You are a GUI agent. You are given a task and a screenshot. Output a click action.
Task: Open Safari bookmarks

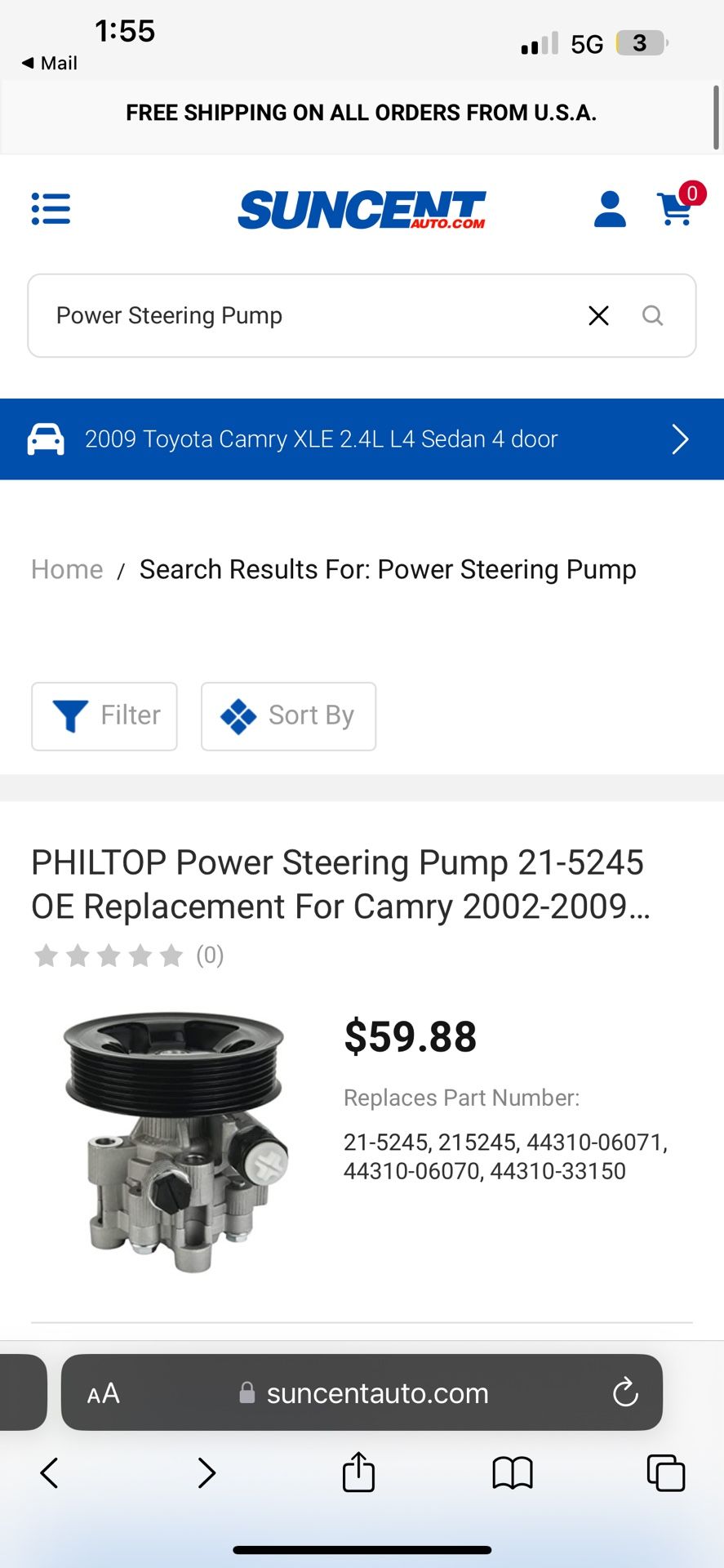click(x=512, y=1472)
